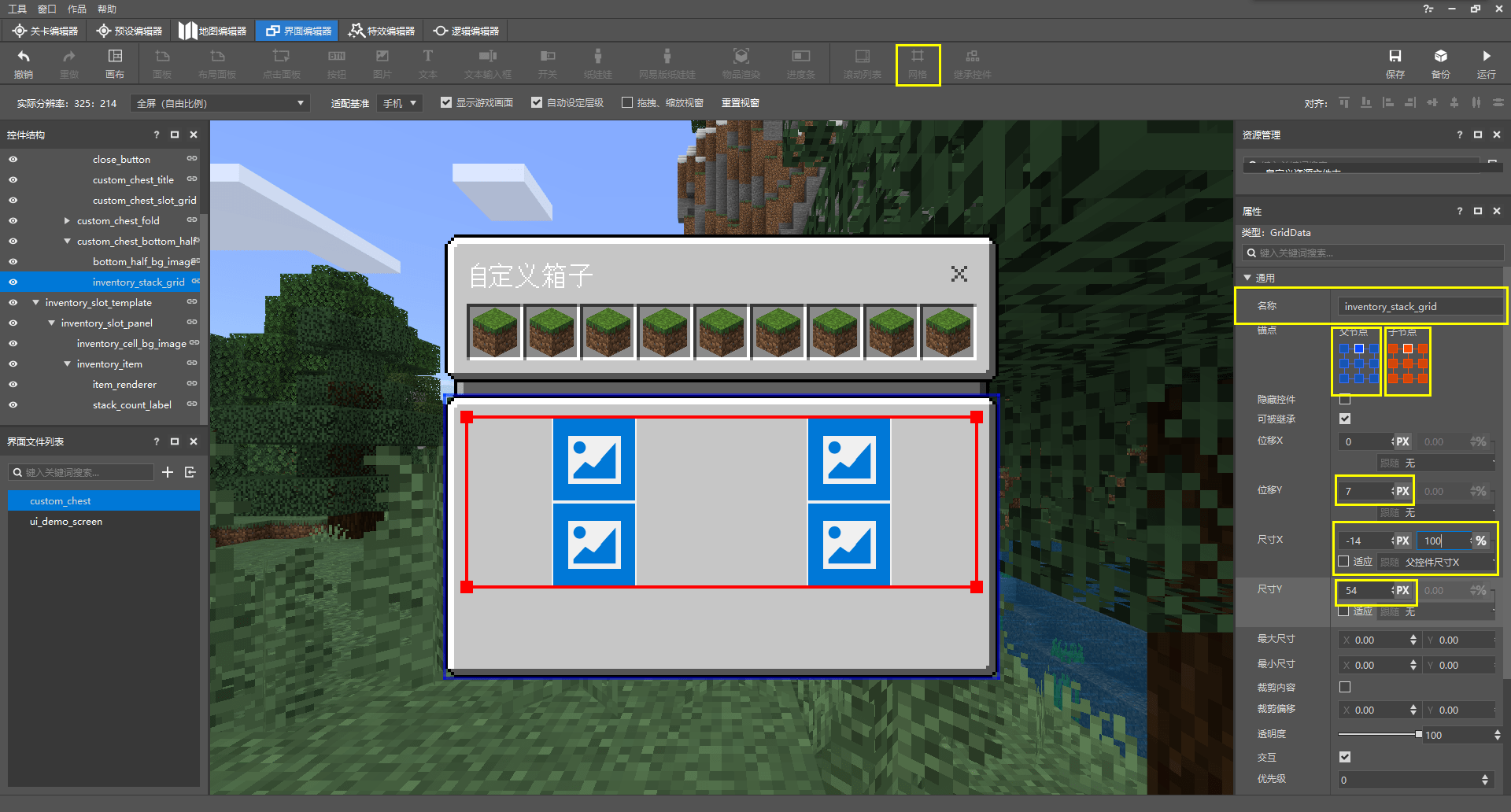Viewport: 1511px width, 812px height.
Task: Open the 窗口 menu
Action: pyautogui.click(x=47, y=9)
